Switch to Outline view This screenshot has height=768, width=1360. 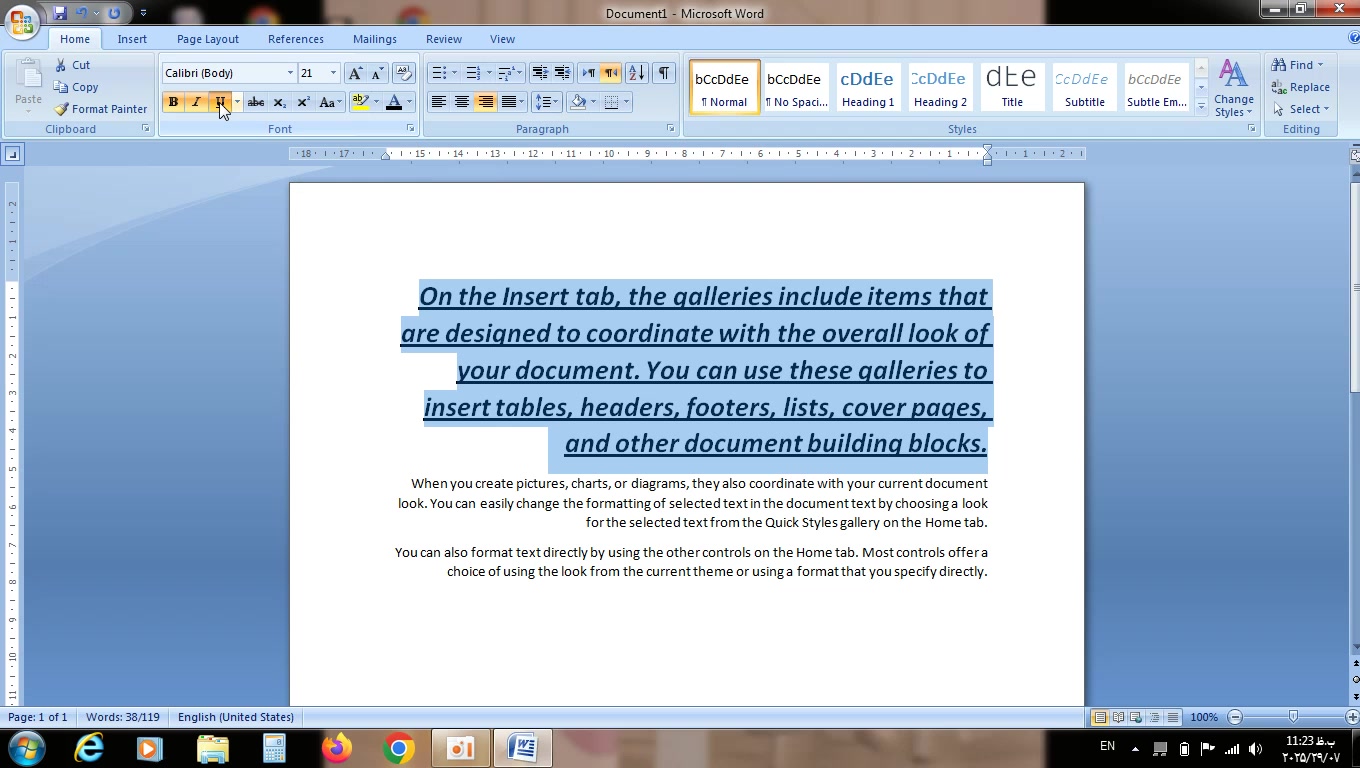pyautogui.click(x=1154, y=717)
